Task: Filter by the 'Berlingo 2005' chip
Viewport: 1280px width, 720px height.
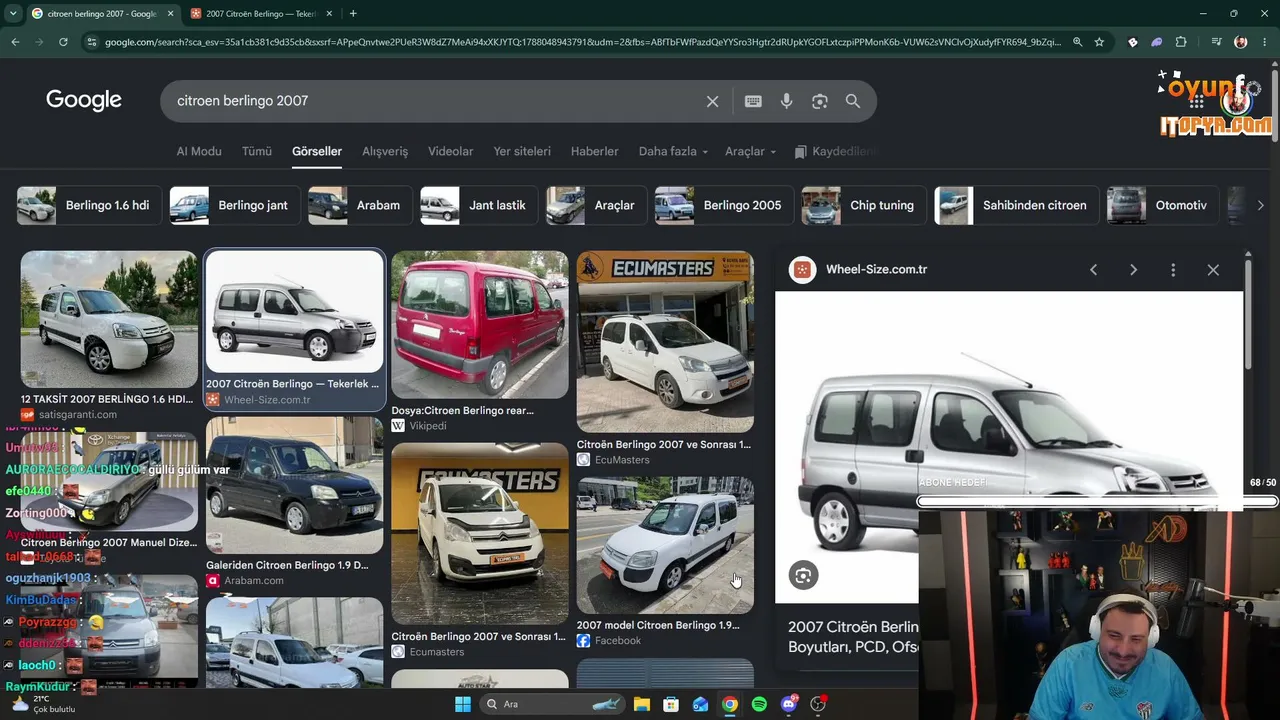Action: [x=724, y=205]
